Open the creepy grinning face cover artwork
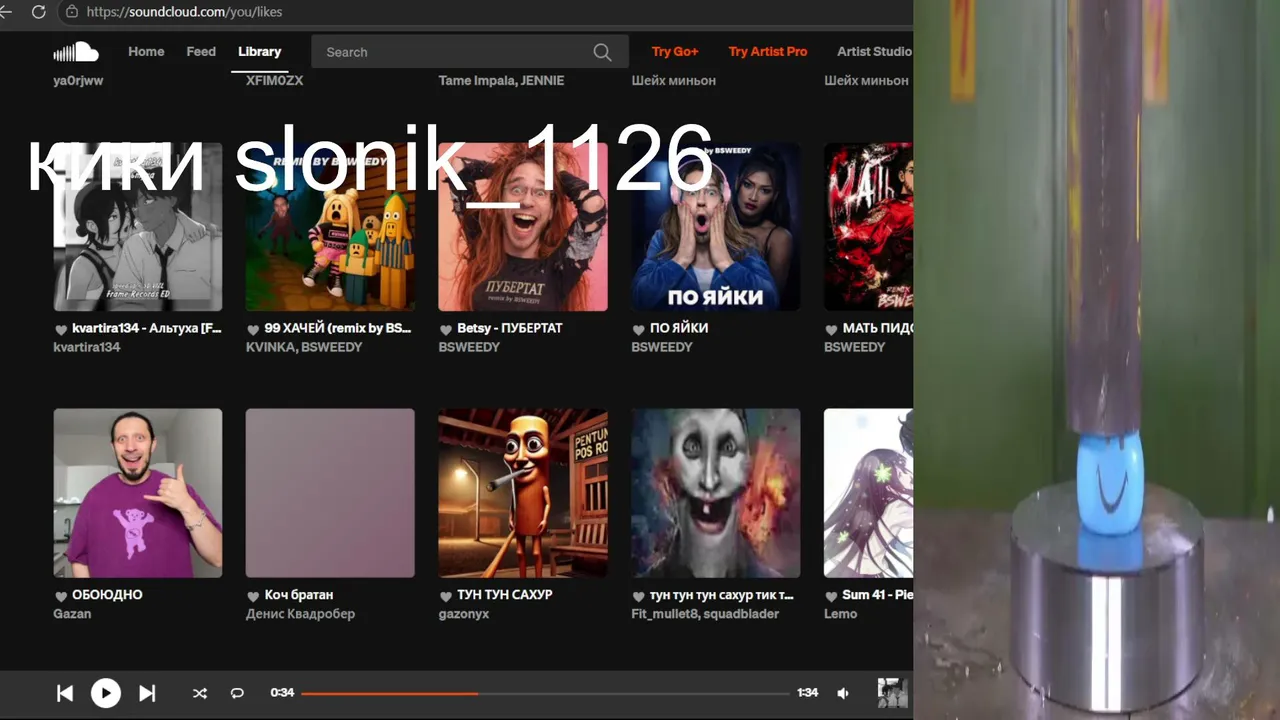1280x720 pixels. click(x=716, y=493)
